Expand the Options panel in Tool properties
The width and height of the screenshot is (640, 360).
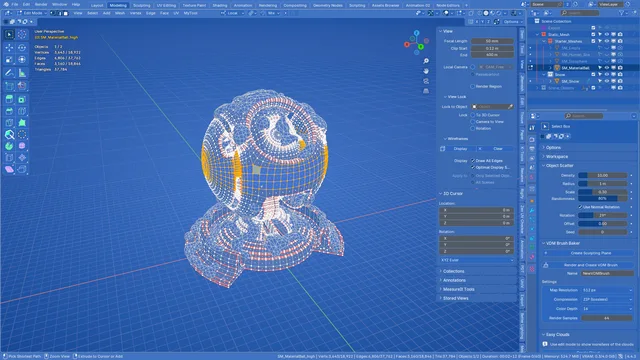pyautogui.click(x=553, y=147)
